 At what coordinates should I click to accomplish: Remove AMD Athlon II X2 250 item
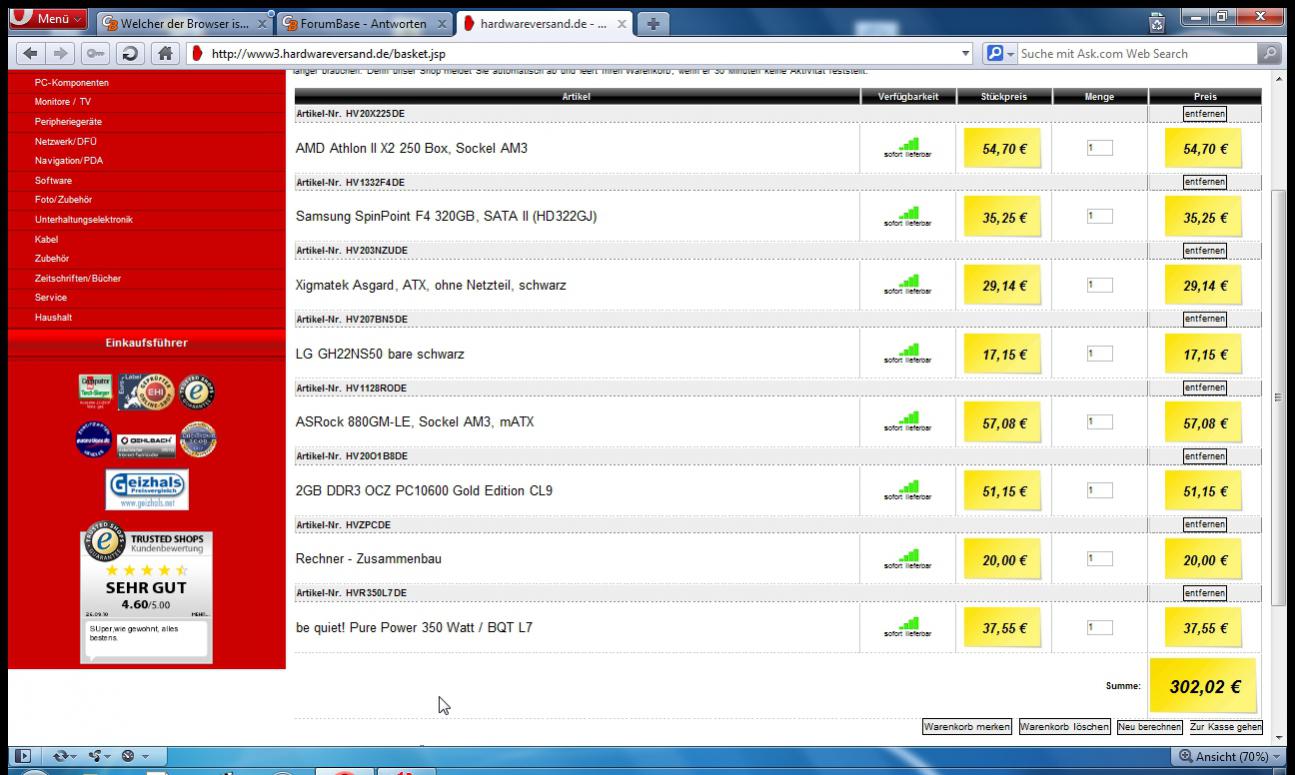click(1204, 114)
